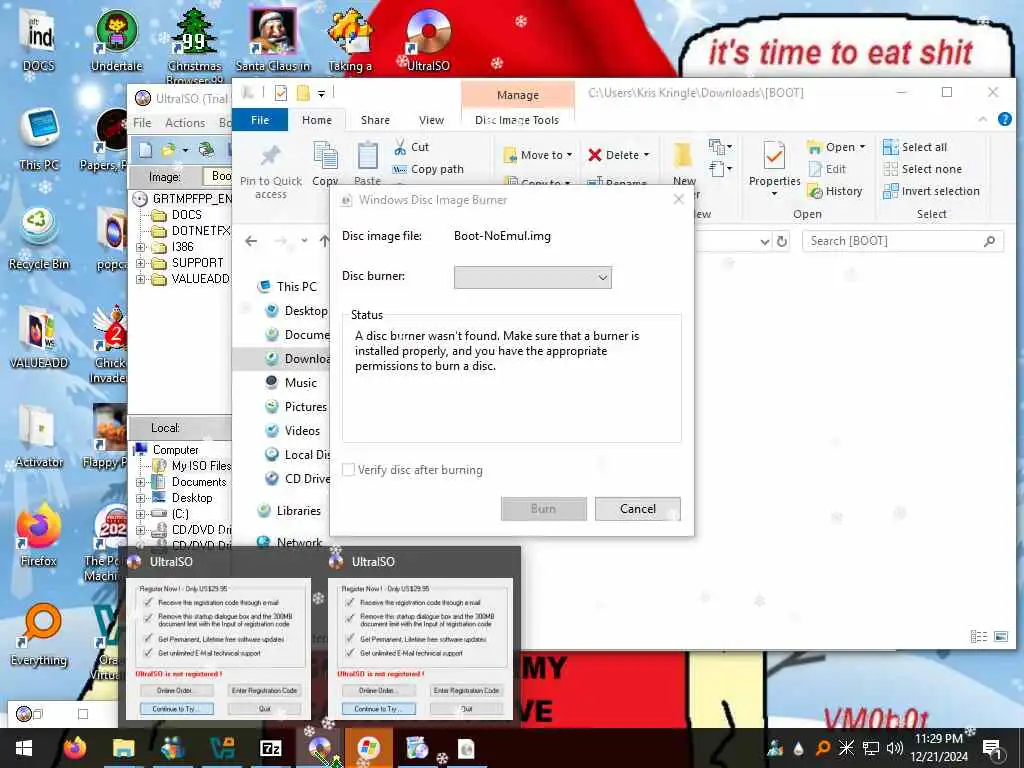Click the Search [BOOT] field

(903, 242)
